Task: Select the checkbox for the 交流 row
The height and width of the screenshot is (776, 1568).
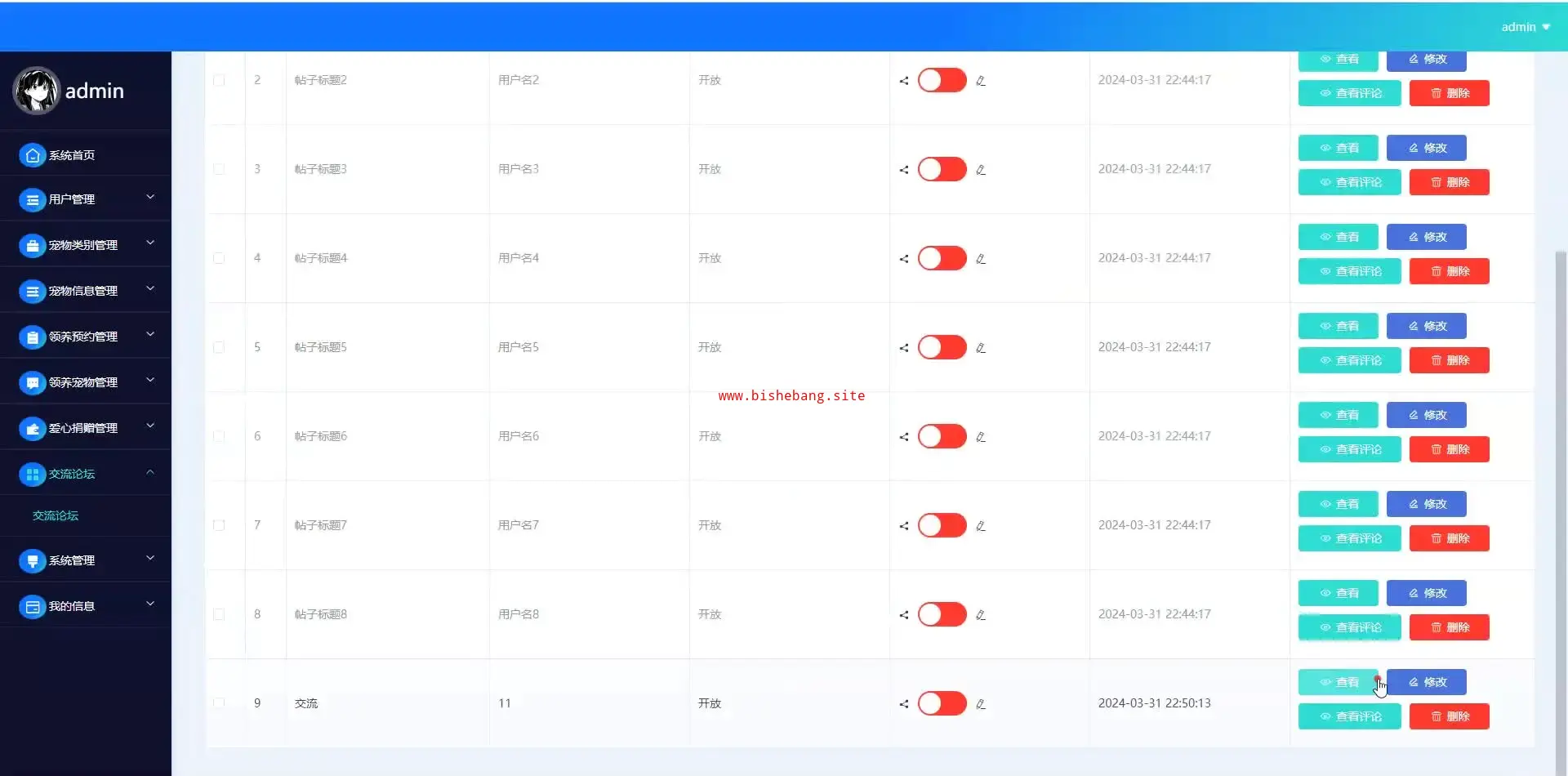Action: (x=219, y=703)
